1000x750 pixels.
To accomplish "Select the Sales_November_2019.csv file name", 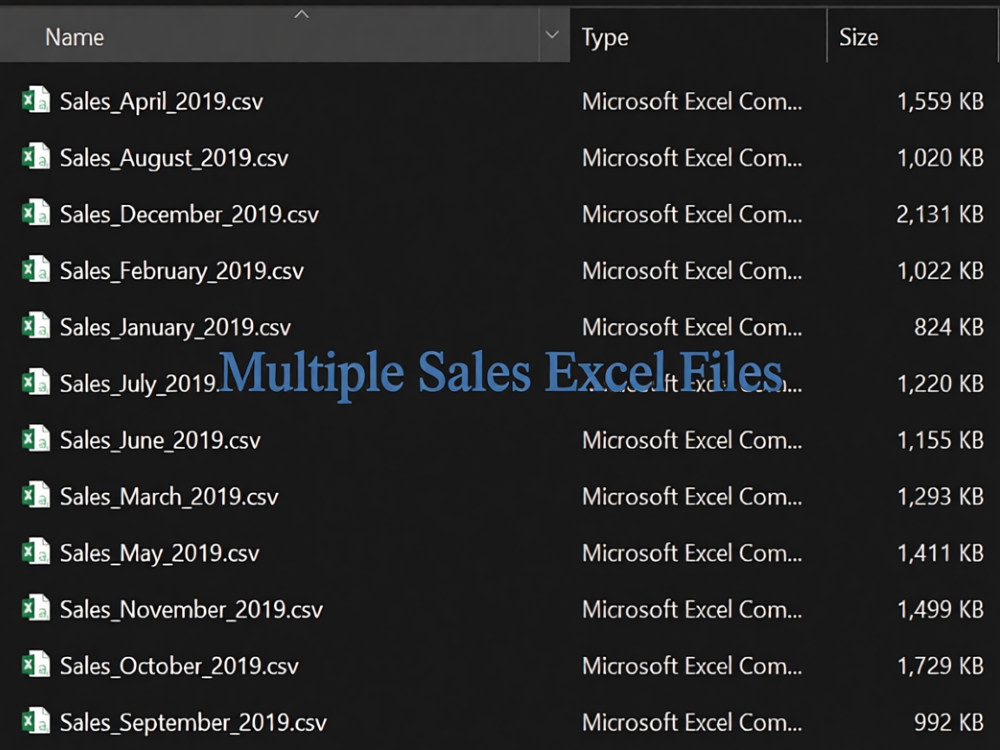I will [191, 610].
